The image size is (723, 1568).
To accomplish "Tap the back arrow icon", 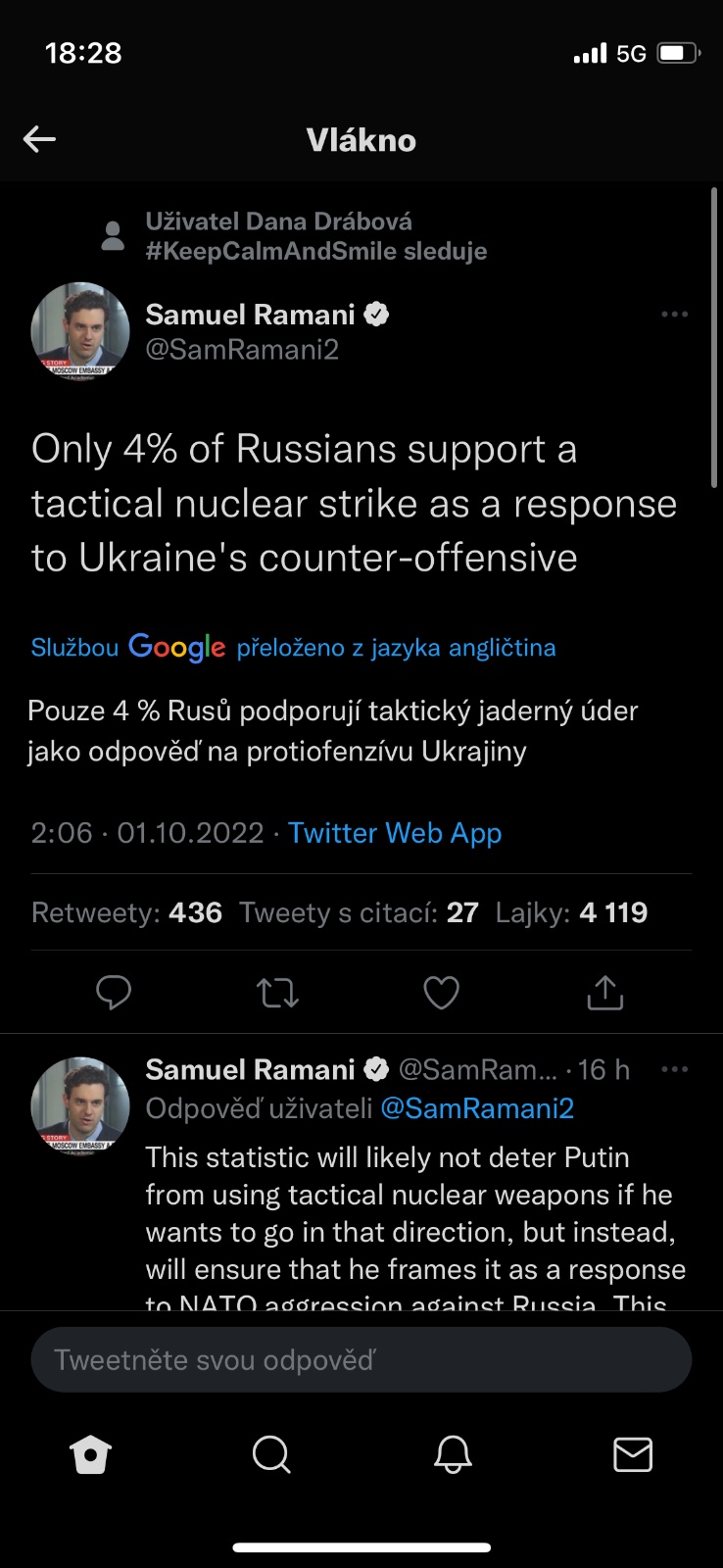I will (x=39, y=139).
